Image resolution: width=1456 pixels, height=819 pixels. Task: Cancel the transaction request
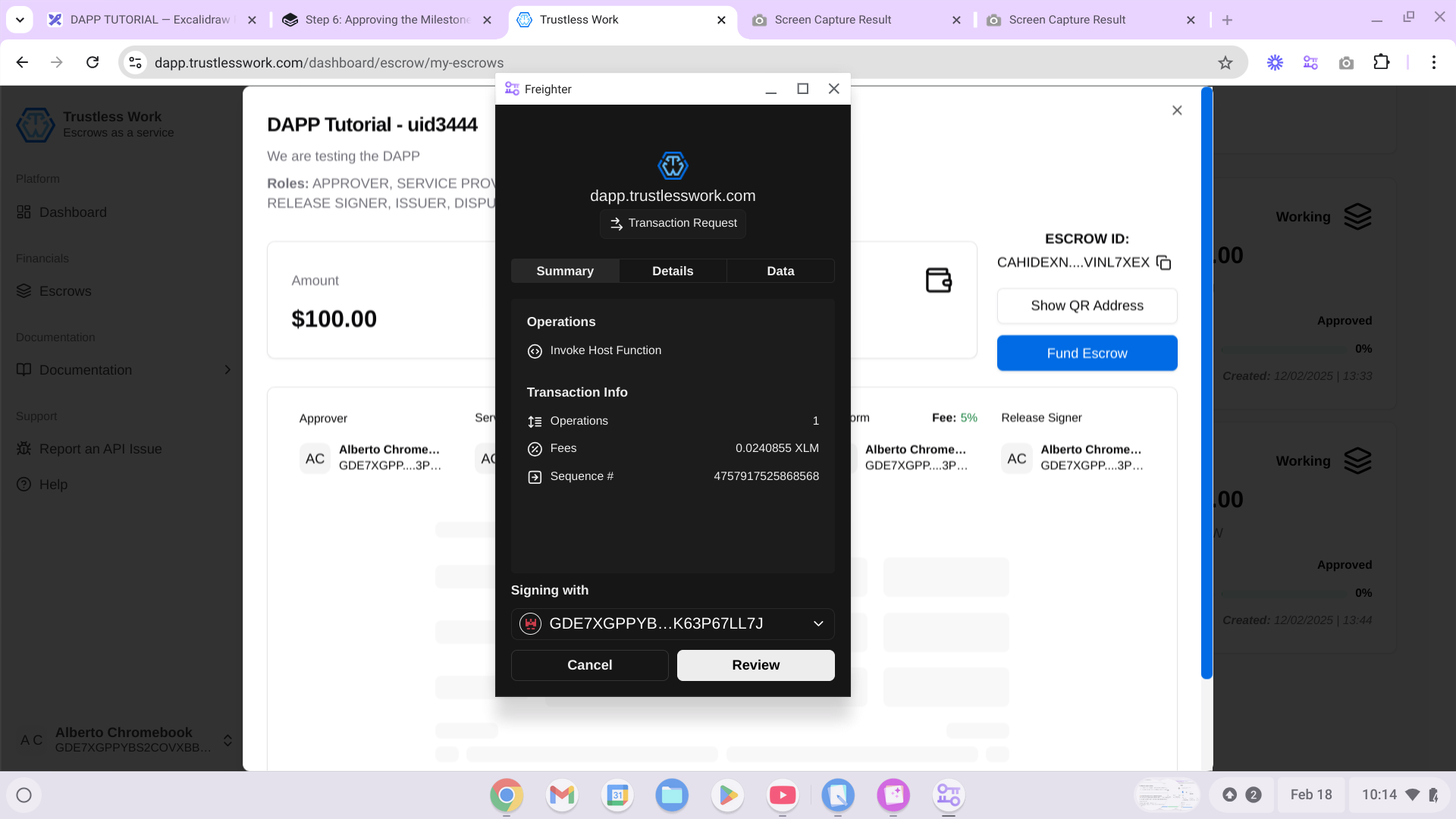589,665
